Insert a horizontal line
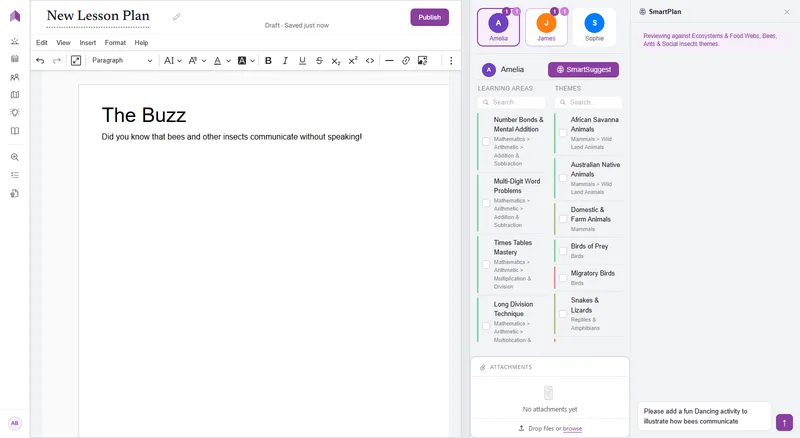800x438 pixels. pos(389,61)
